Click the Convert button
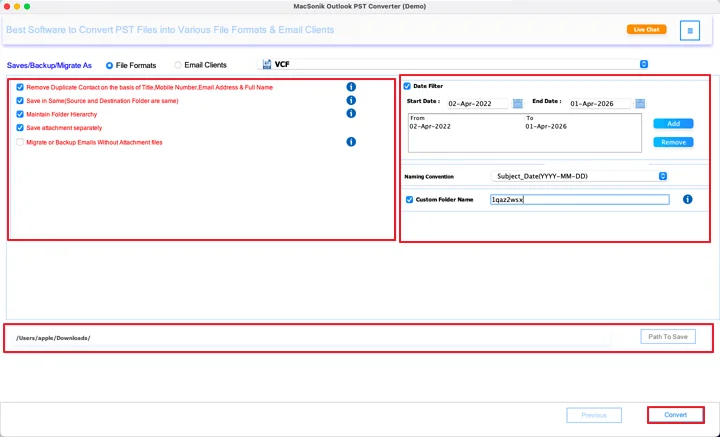The height and width of the screenshot is (437, 720). pos(675,415)
